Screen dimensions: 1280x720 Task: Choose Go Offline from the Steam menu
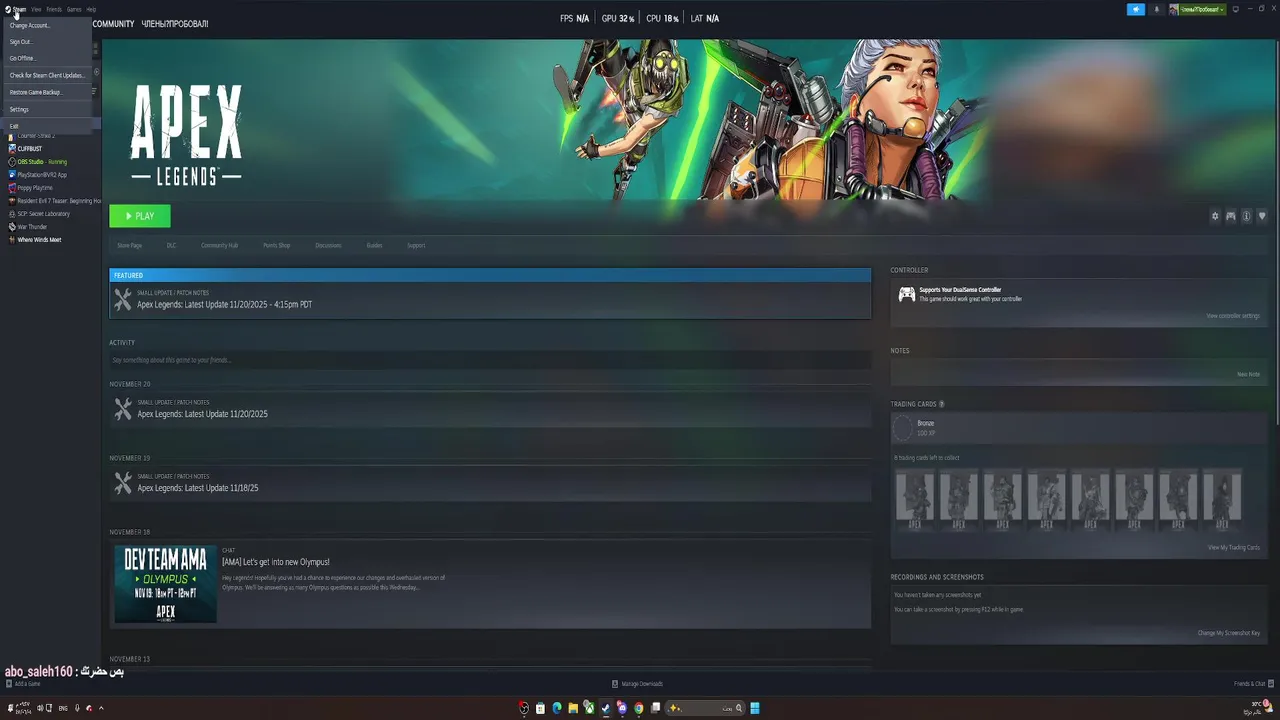coord(46,58)
